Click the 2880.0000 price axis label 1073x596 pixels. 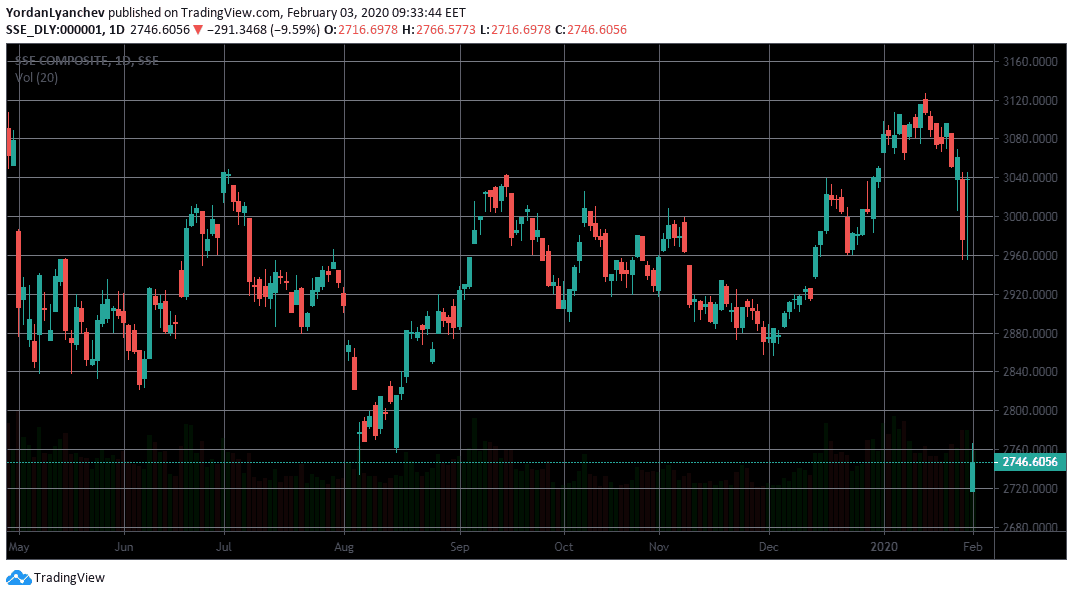coord(1030,333)
